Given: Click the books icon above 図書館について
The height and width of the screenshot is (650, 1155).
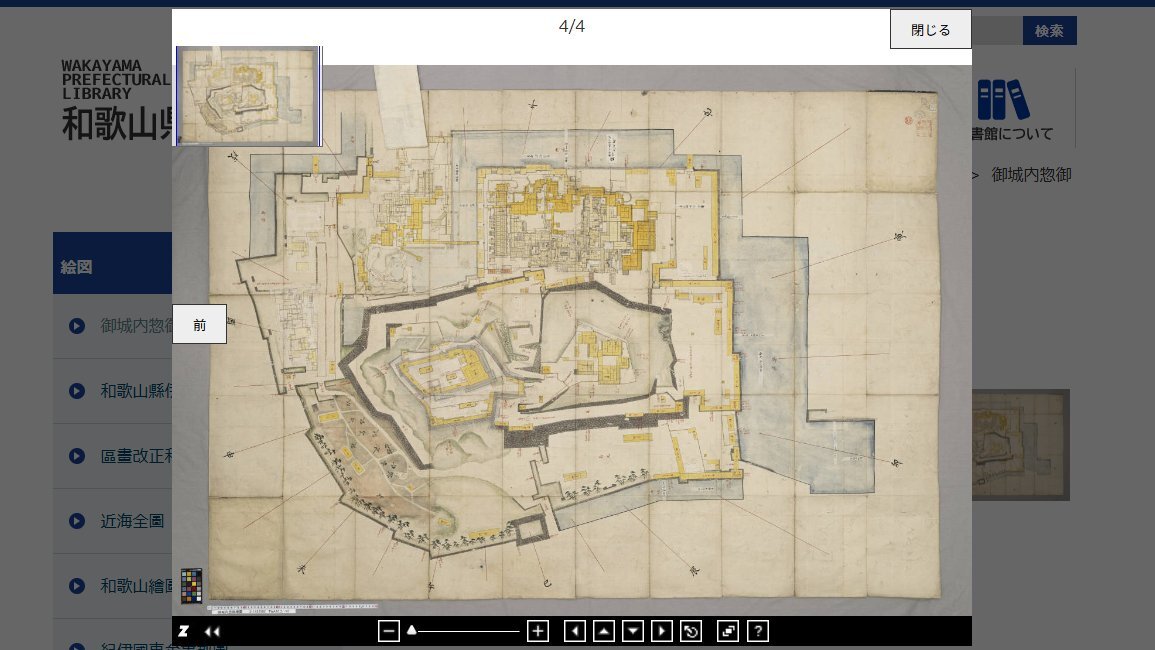Looking at the screenshot, I should (1003, 99).
